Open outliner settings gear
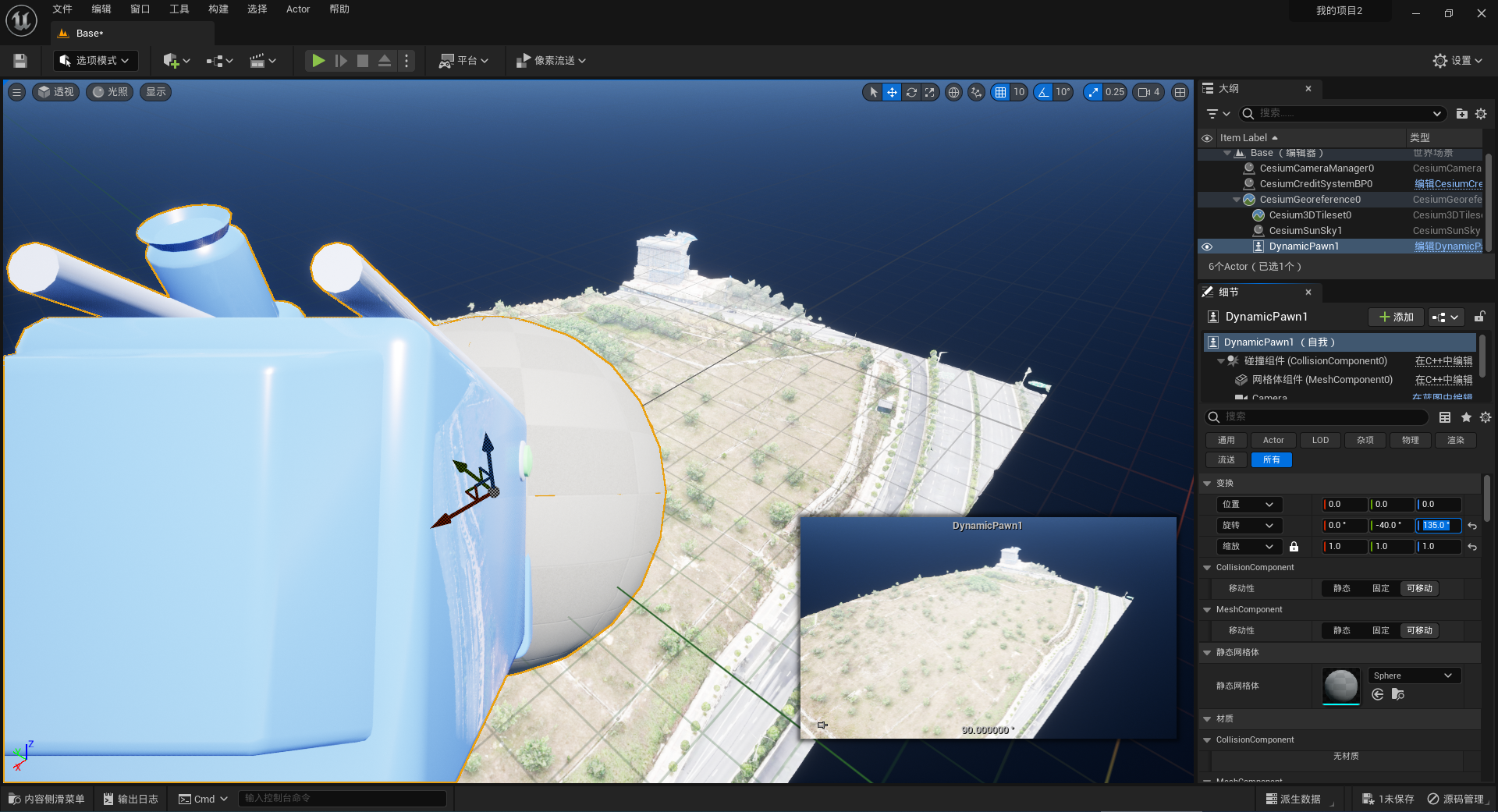 coord(1481,114)
